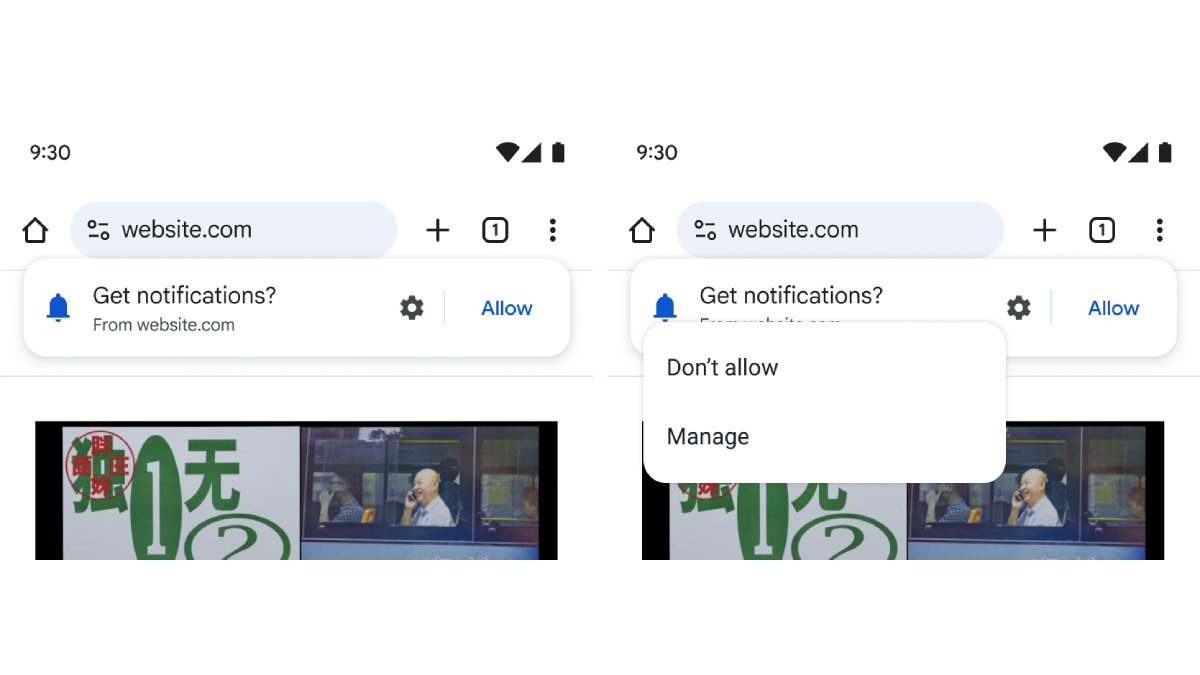The width and height of the screenshot is (1200, 675).
Task: Allow notifications in the left screen prompt
Action: coord(507,308)
